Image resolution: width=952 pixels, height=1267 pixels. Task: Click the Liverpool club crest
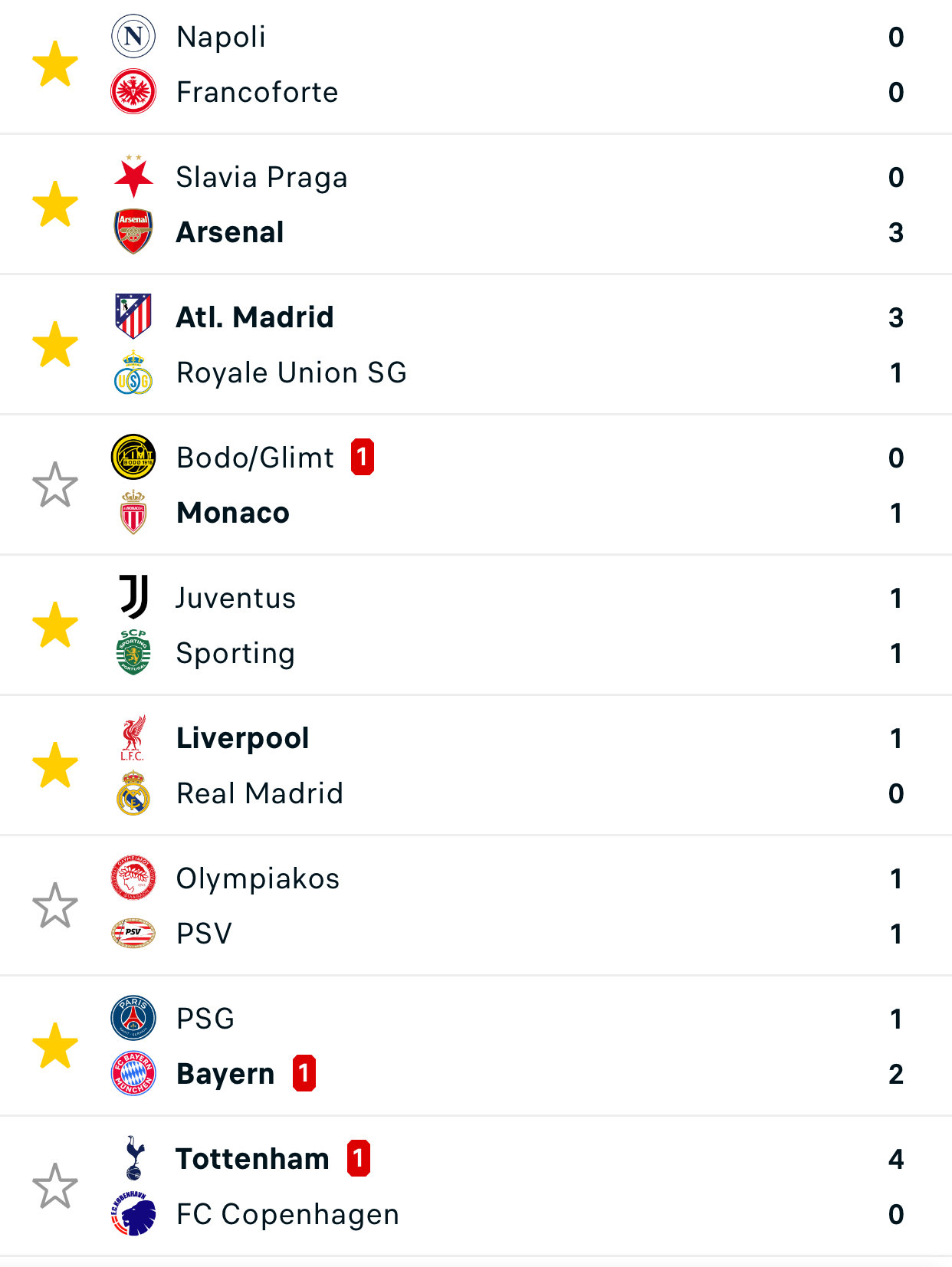tap(133, 737)
